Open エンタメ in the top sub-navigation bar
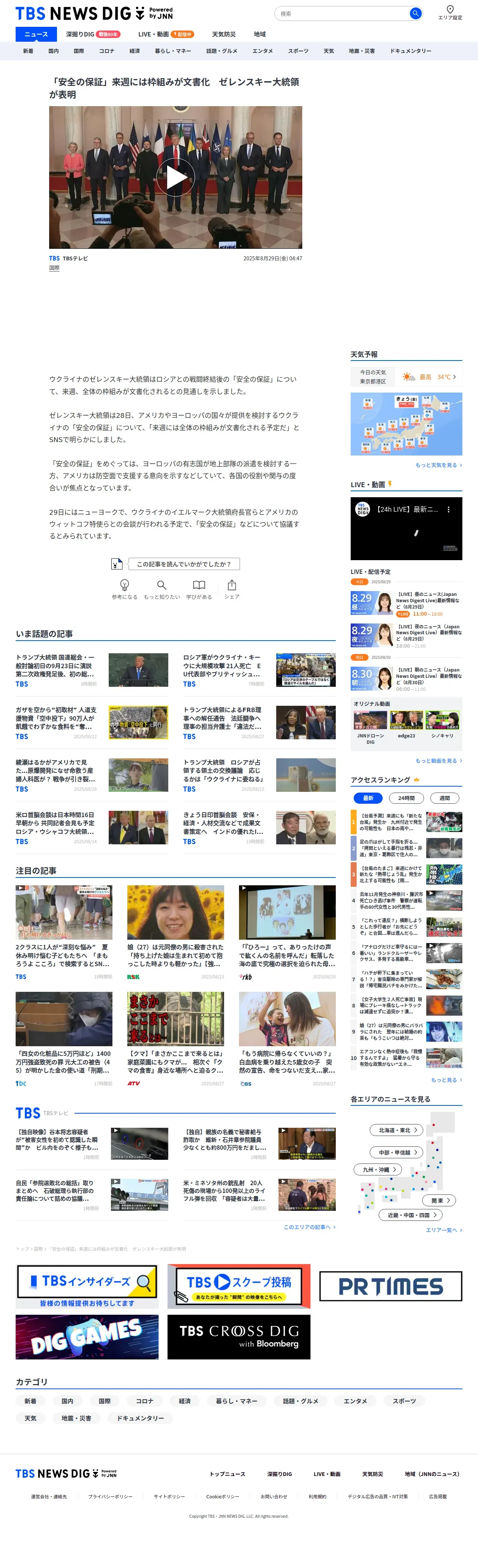 [x=263, y=51]
